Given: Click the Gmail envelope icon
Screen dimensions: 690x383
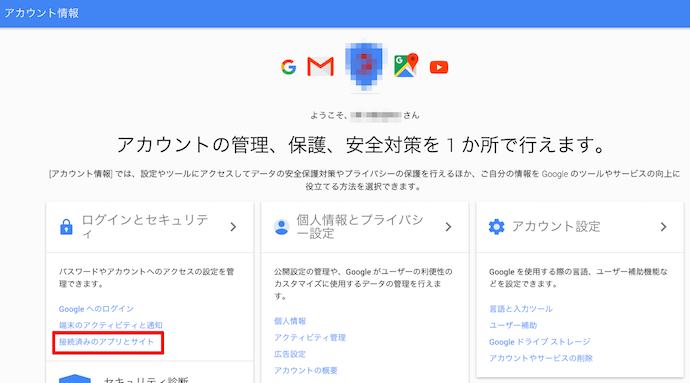Looking at the screenshot, I should coord(320,67).
